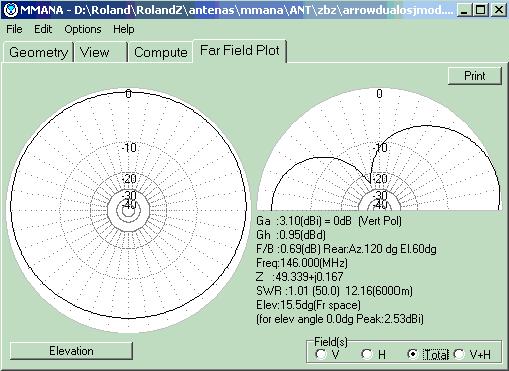
Task: Click the SWR result text line
Action: click(334, 291)
